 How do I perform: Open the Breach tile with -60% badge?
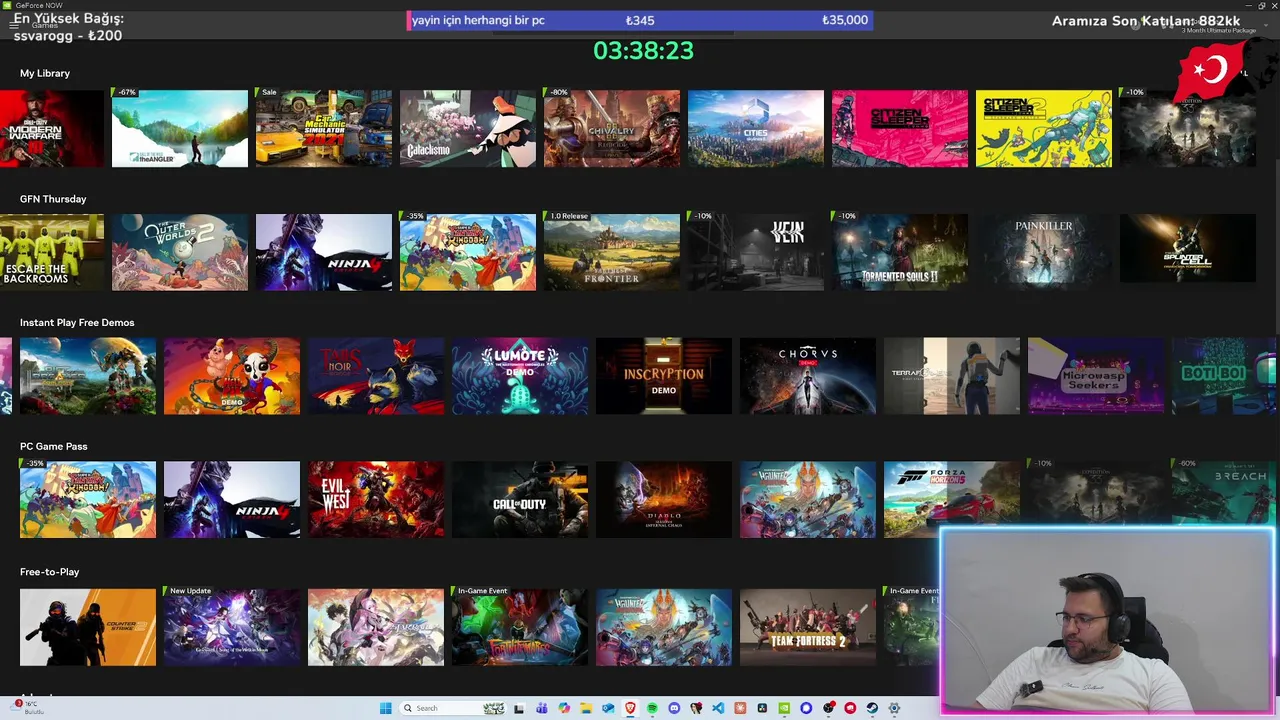1224,492
